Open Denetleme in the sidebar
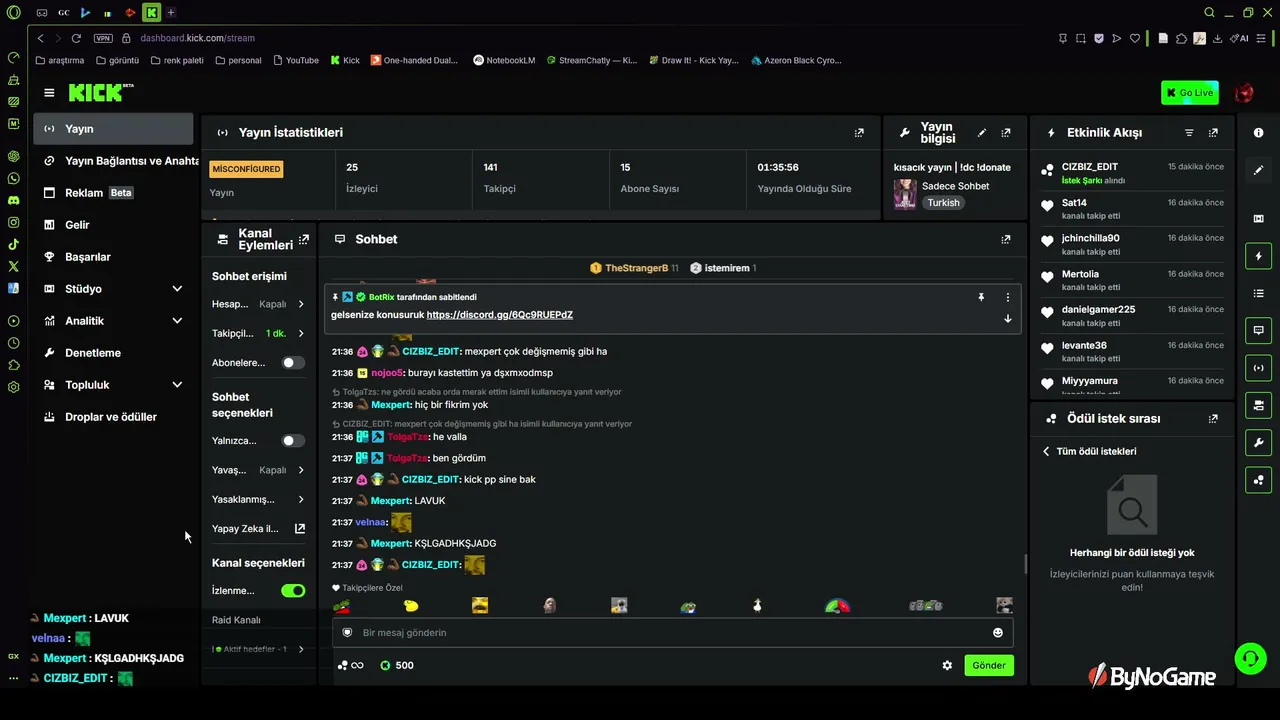The height and width of the screenshot is (720, 1280). coord(113,353)
